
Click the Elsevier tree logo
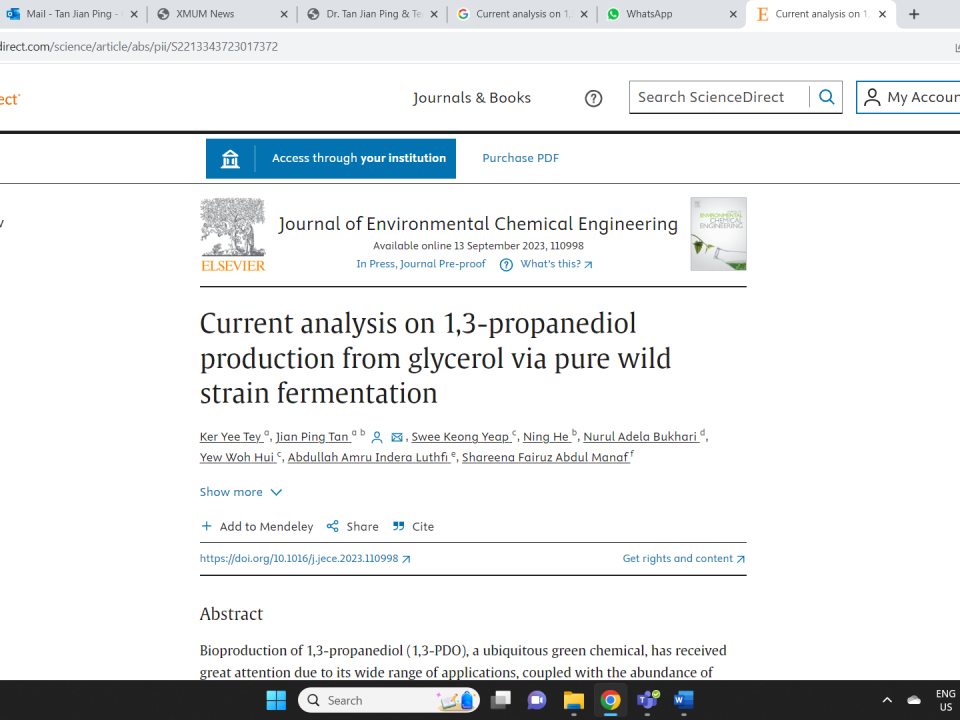click(x=233, y=234)
